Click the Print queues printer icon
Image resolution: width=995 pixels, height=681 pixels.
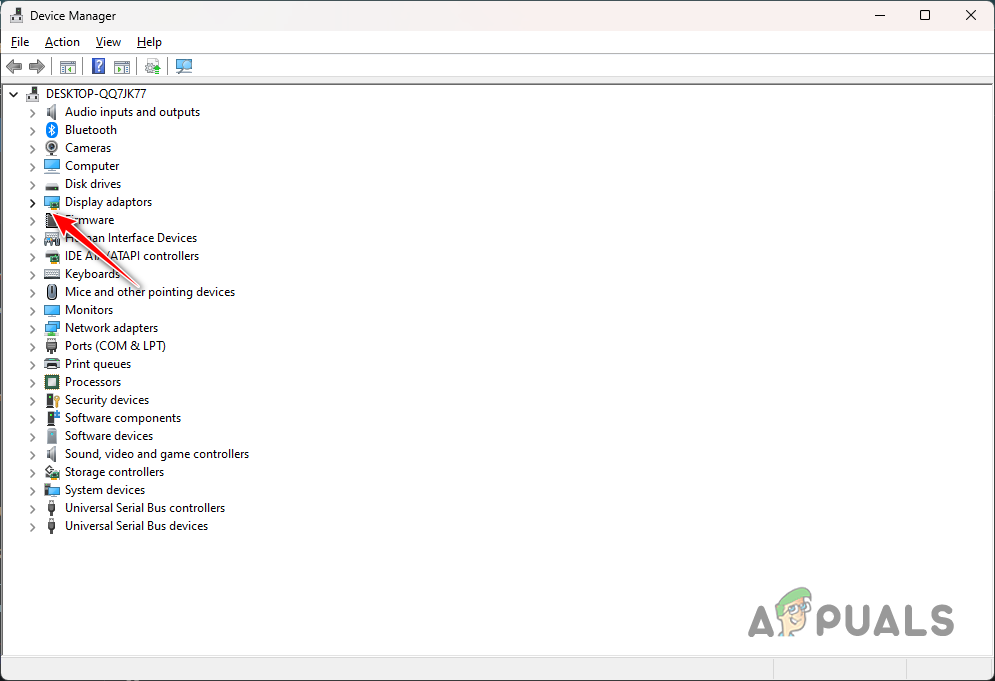click(52, 364)
